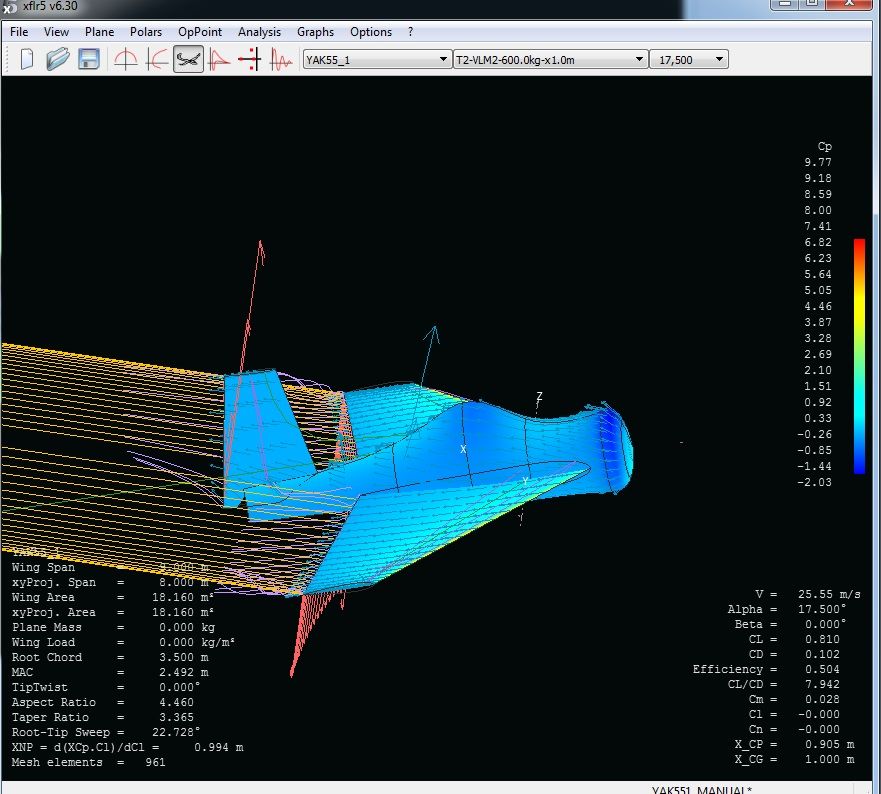Expand the YAK55_1 plane dropdown
Screen dimensions: 881x794
[376, 60]
